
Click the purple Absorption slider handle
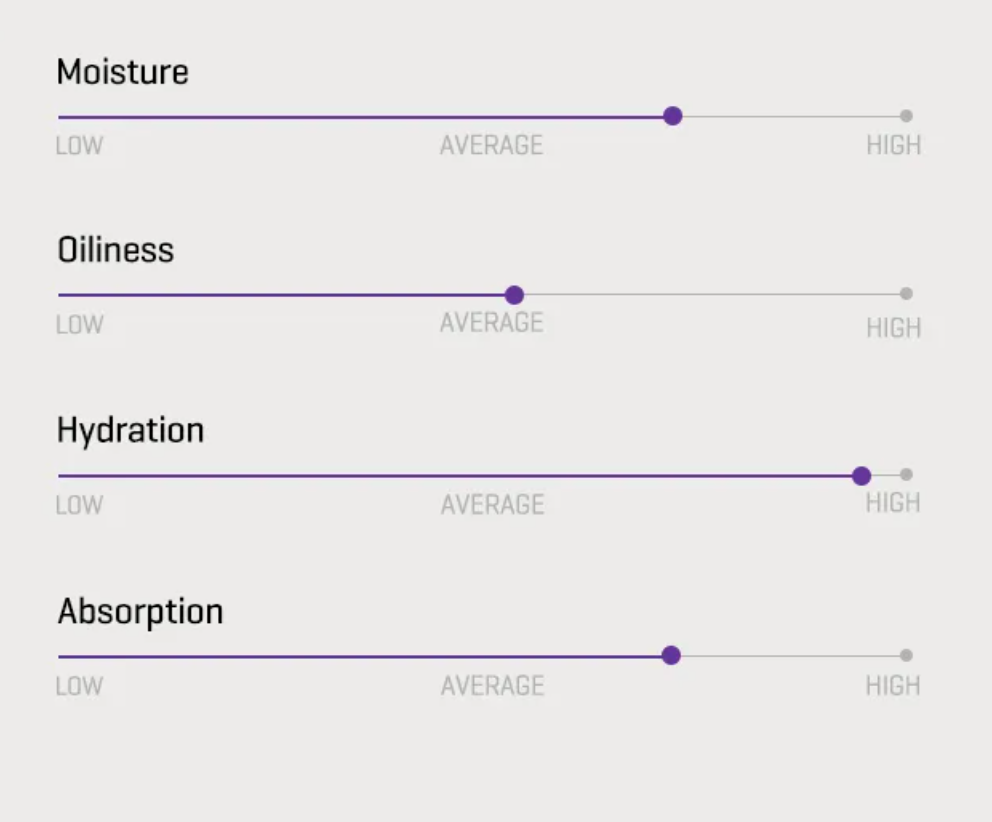coord(671,656)
